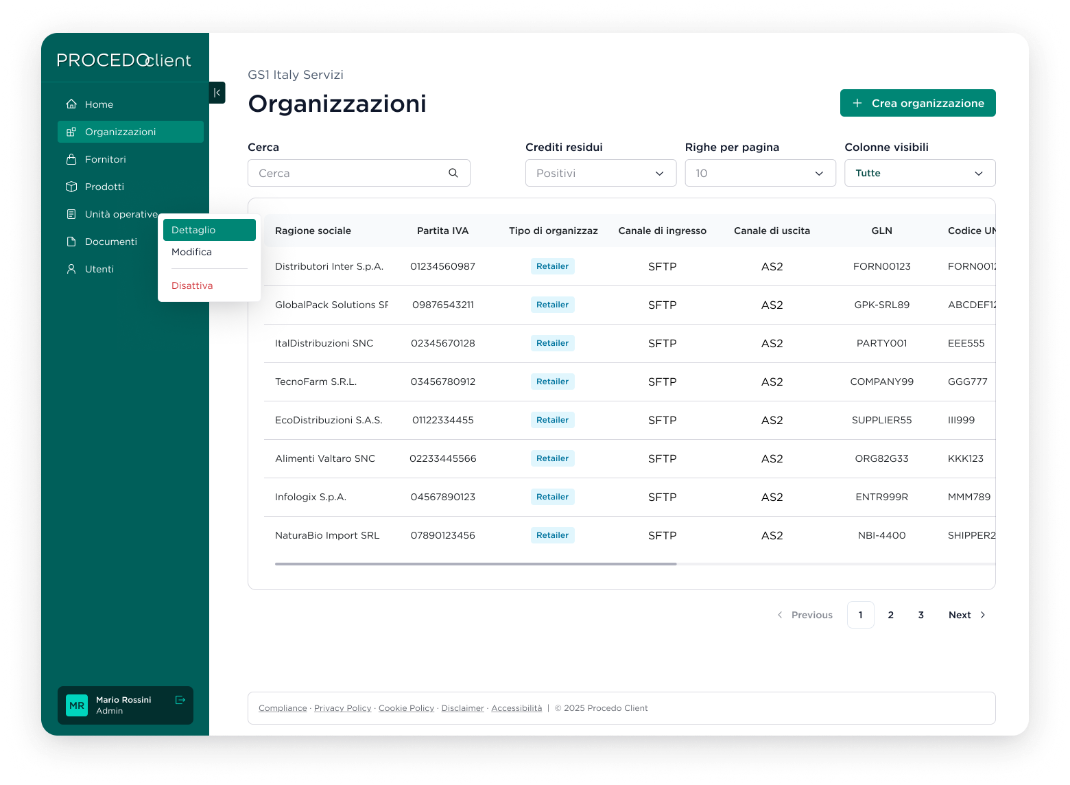
Task: Open the Crediti residui Positivi dropdown
Action: (601, 173)
